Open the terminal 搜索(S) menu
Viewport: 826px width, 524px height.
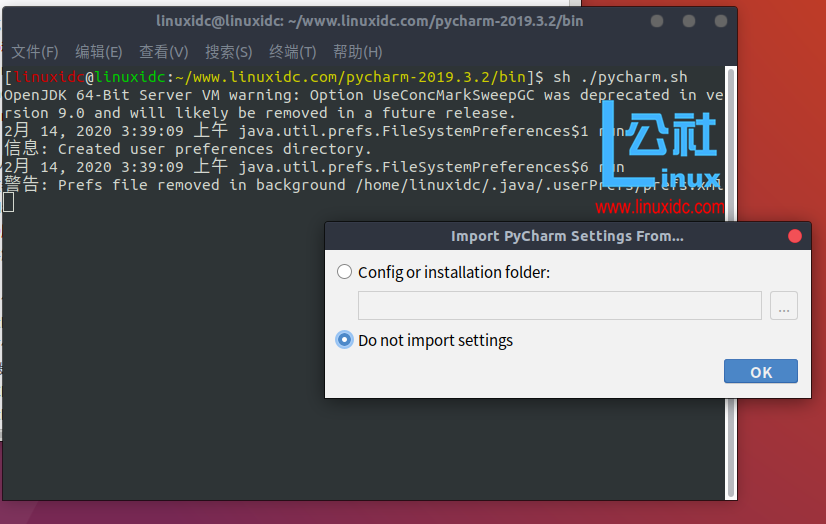(x=229, y=52)
